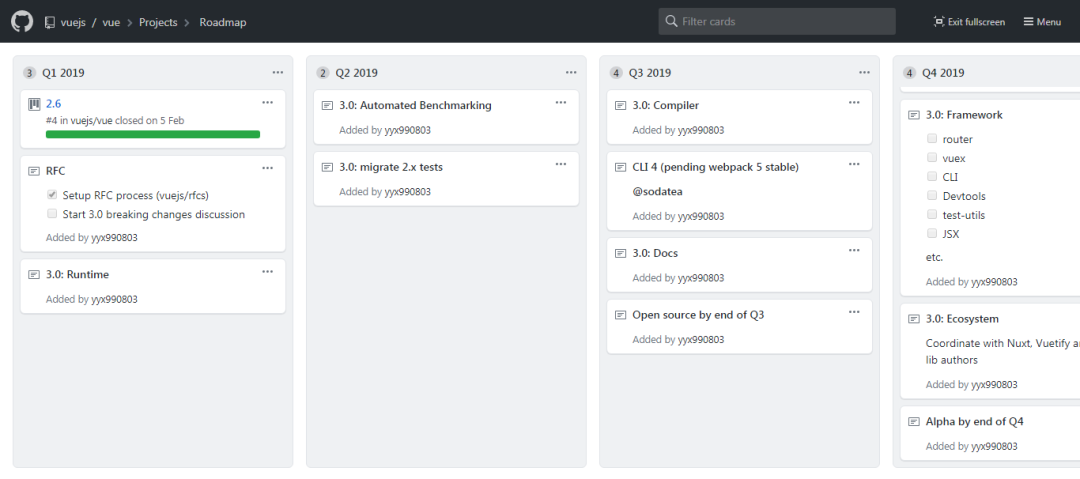Viewport: 1080px width, 479px height.
Task: Open the 2.6 milestone link
Action: click(x=54, y=103)
